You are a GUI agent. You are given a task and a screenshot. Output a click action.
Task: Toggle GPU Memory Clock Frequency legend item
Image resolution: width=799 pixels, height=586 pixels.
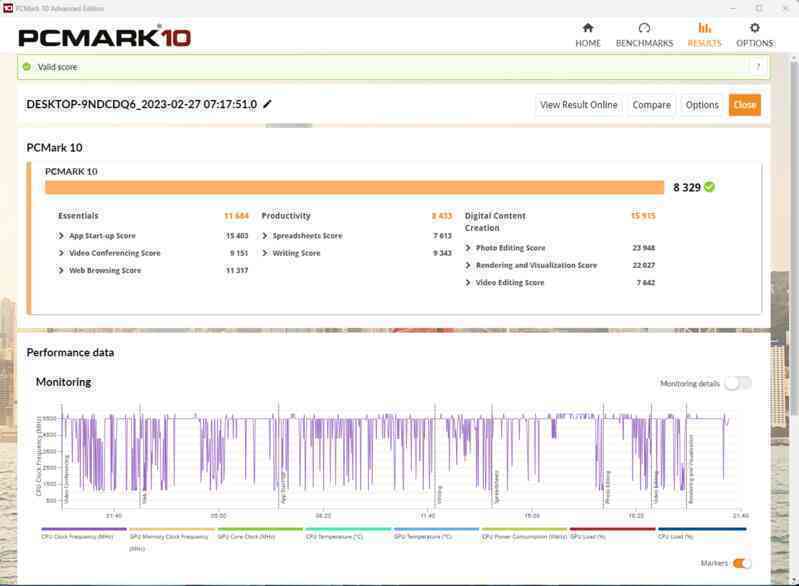[172, 539]
